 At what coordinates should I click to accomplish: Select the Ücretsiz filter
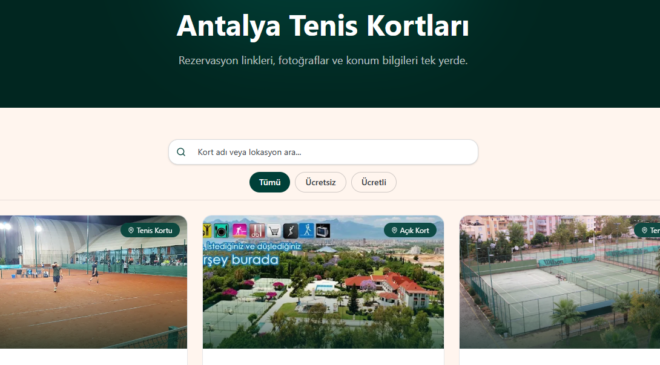[320, 182]
